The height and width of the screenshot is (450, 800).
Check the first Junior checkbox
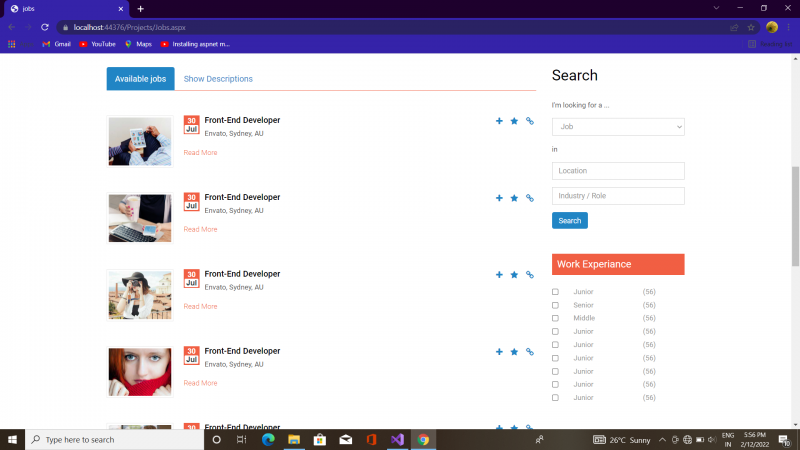pyautogui.click(x=555, y=292)
